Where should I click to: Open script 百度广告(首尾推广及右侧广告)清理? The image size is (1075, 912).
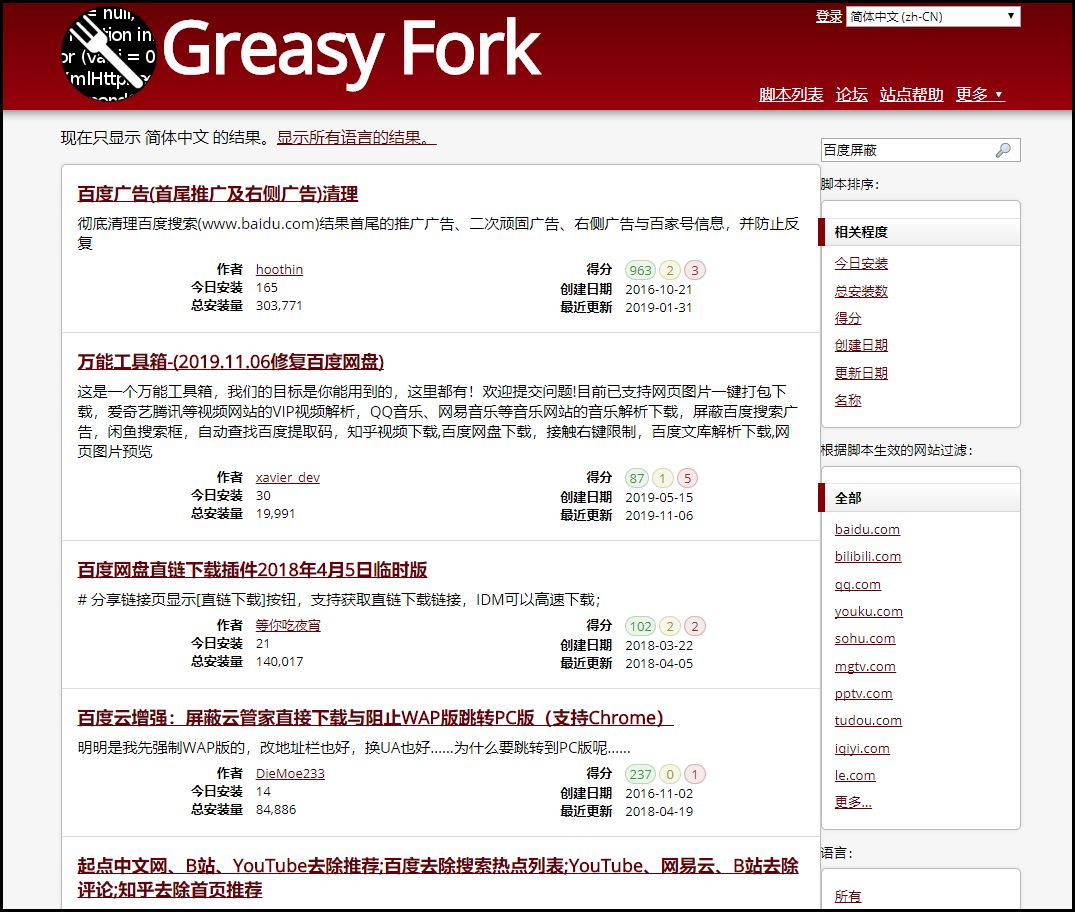coord(217,194)
